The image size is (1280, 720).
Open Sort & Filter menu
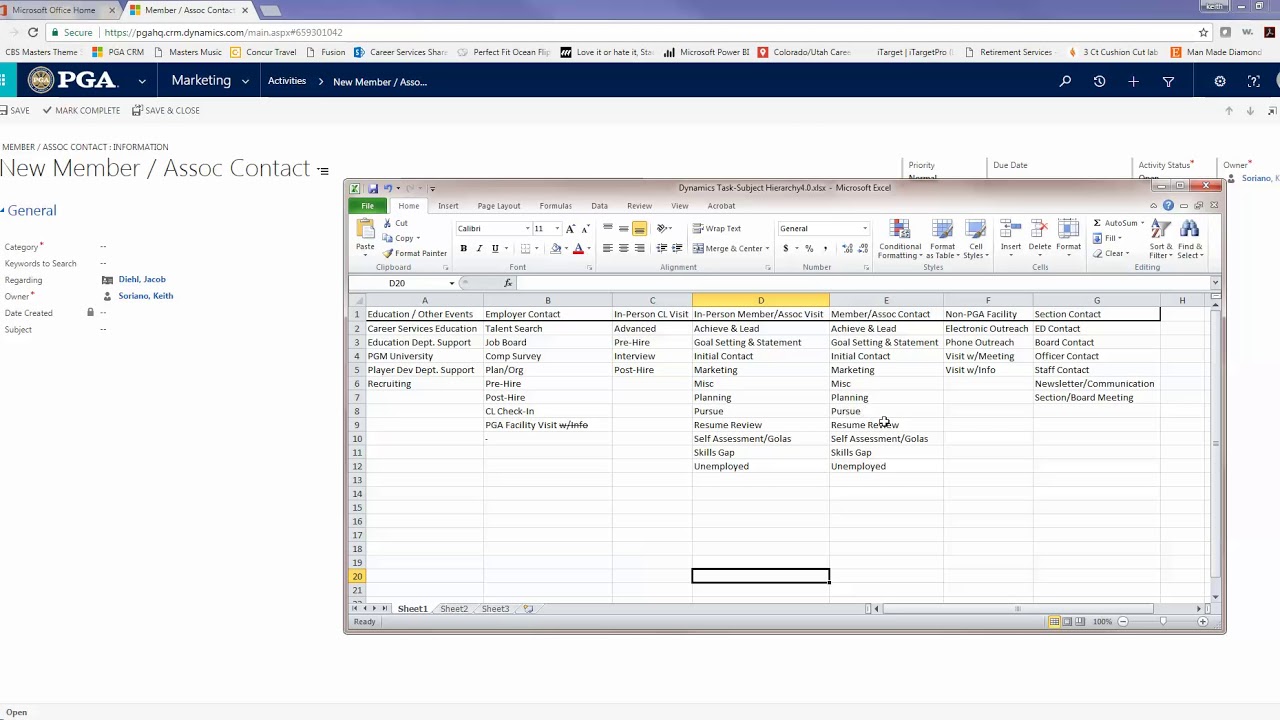tap(1161, 239)
